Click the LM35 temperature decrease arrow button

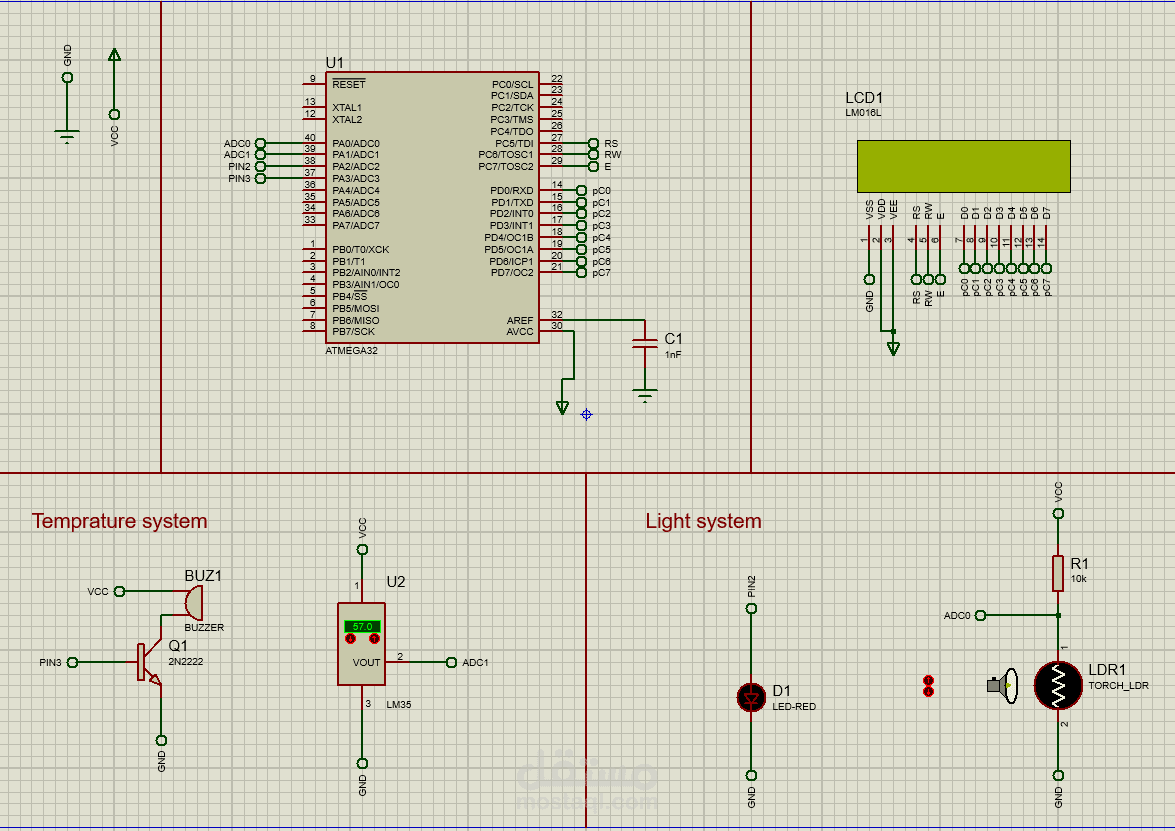(350, 638)
